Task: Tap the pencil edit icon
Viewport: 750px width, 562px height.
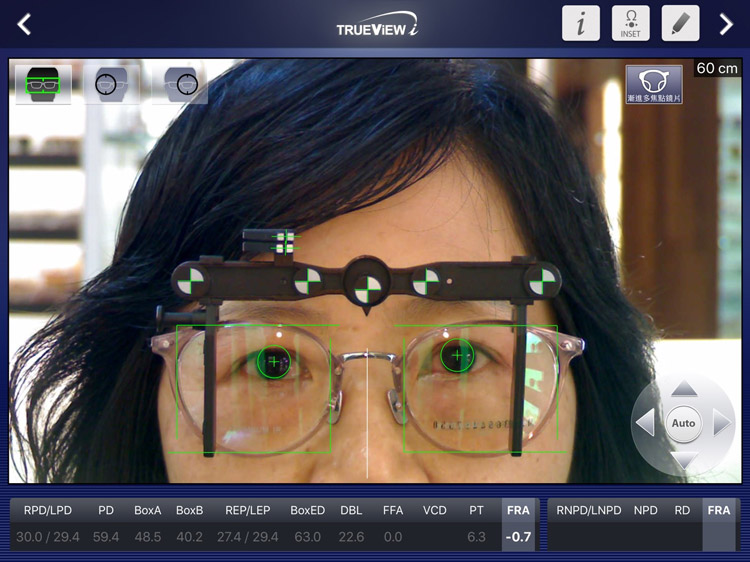Action: point(680,24)
